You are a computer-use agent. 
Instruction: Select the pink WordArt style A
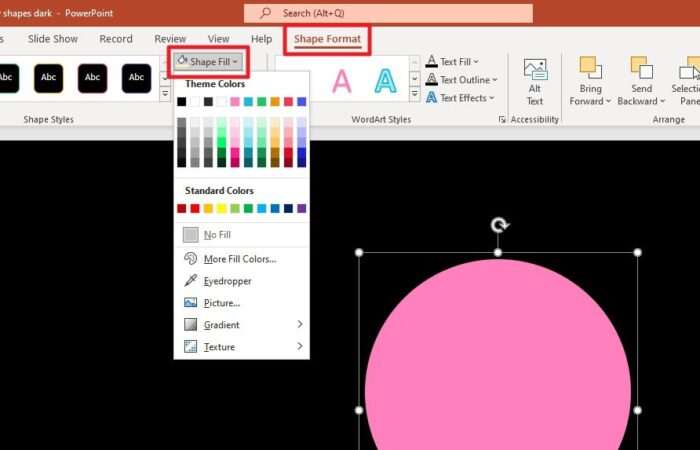(x=342, y=81)
